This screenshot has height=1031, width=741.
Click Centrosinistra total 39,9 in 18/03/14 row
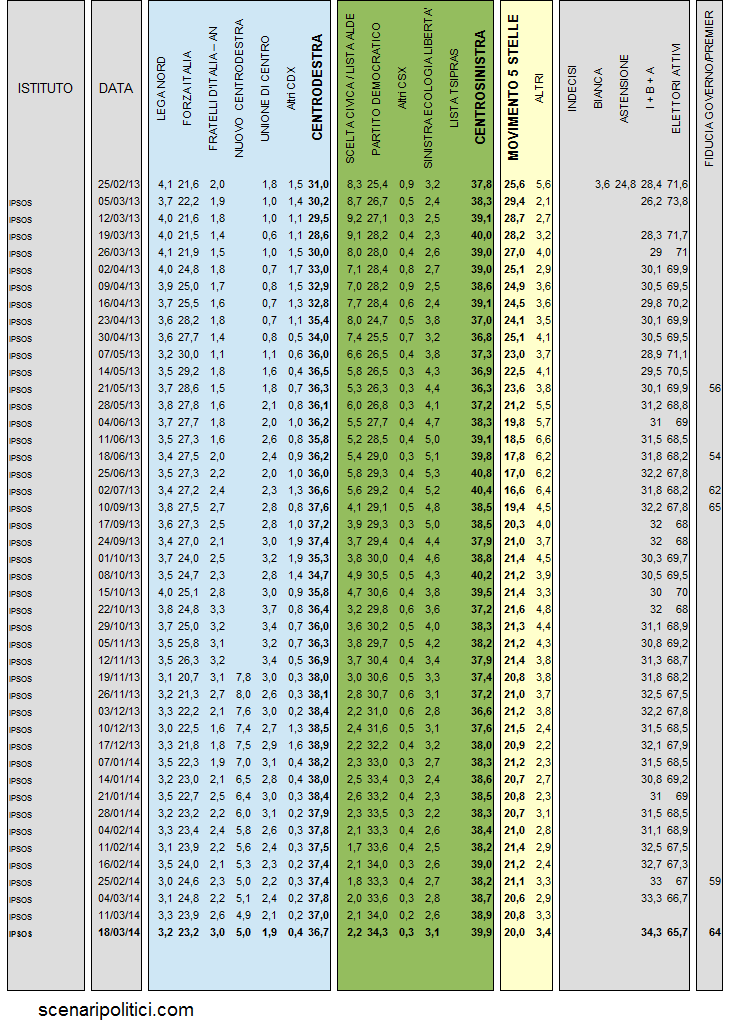pos(481,932)
